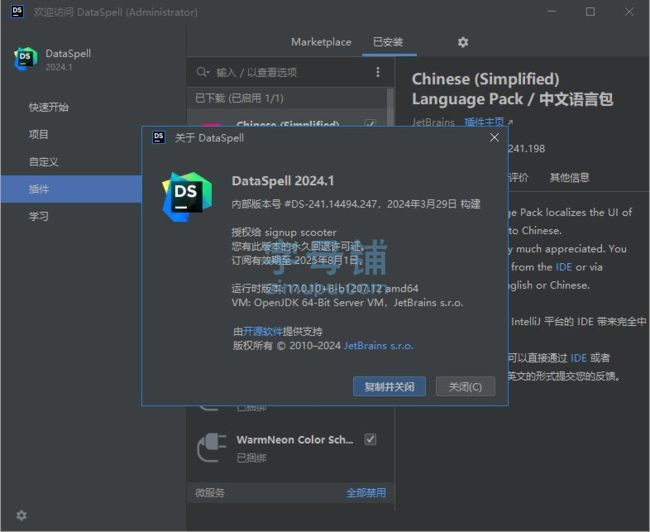Select 快速开始 in the sidebar
This screenshot has width=650, height=532.
(49, 107)
